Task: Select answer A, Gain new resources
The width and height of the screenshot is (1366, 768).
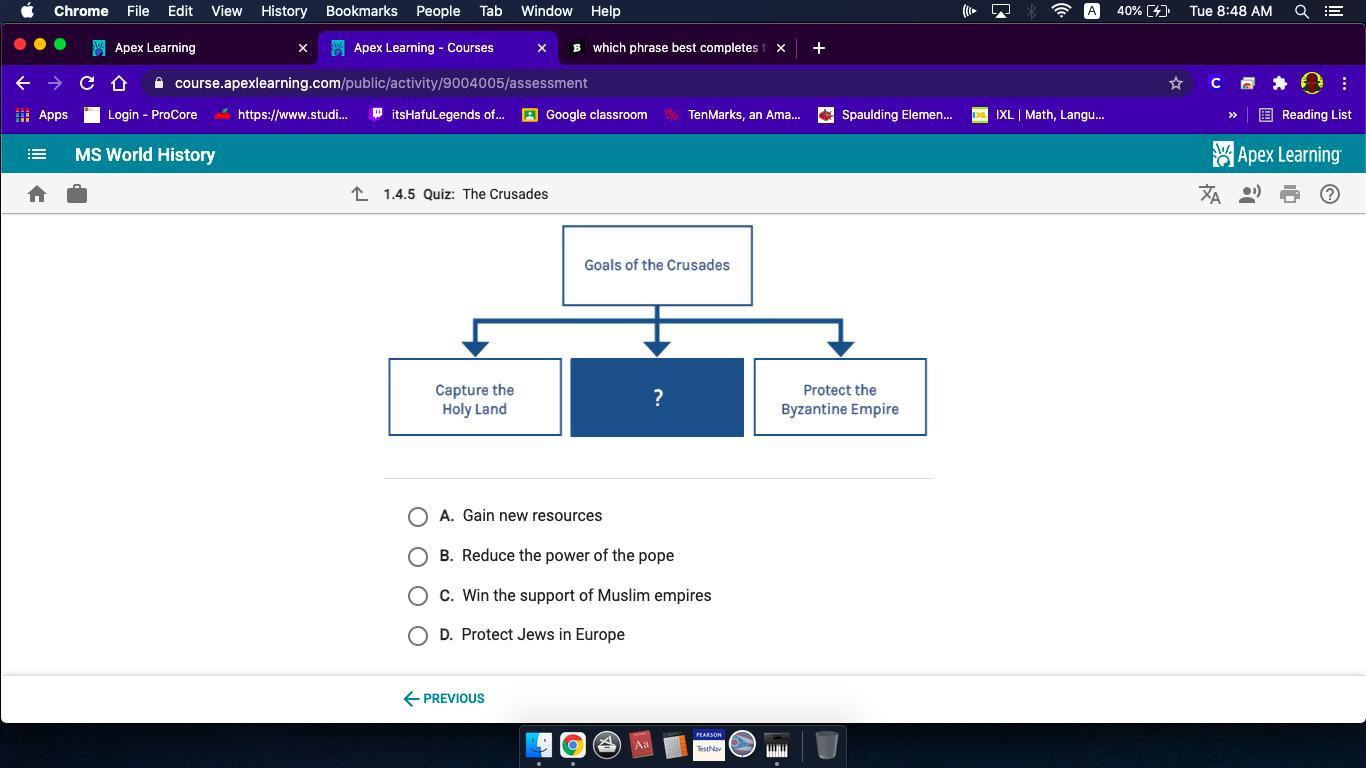Action: 418,516
